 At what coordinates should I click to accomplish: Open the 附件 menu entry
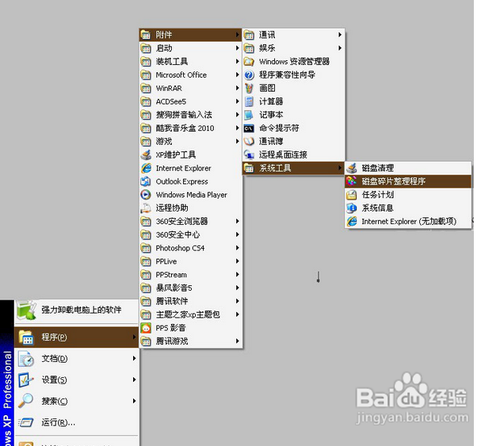[190, 35]
